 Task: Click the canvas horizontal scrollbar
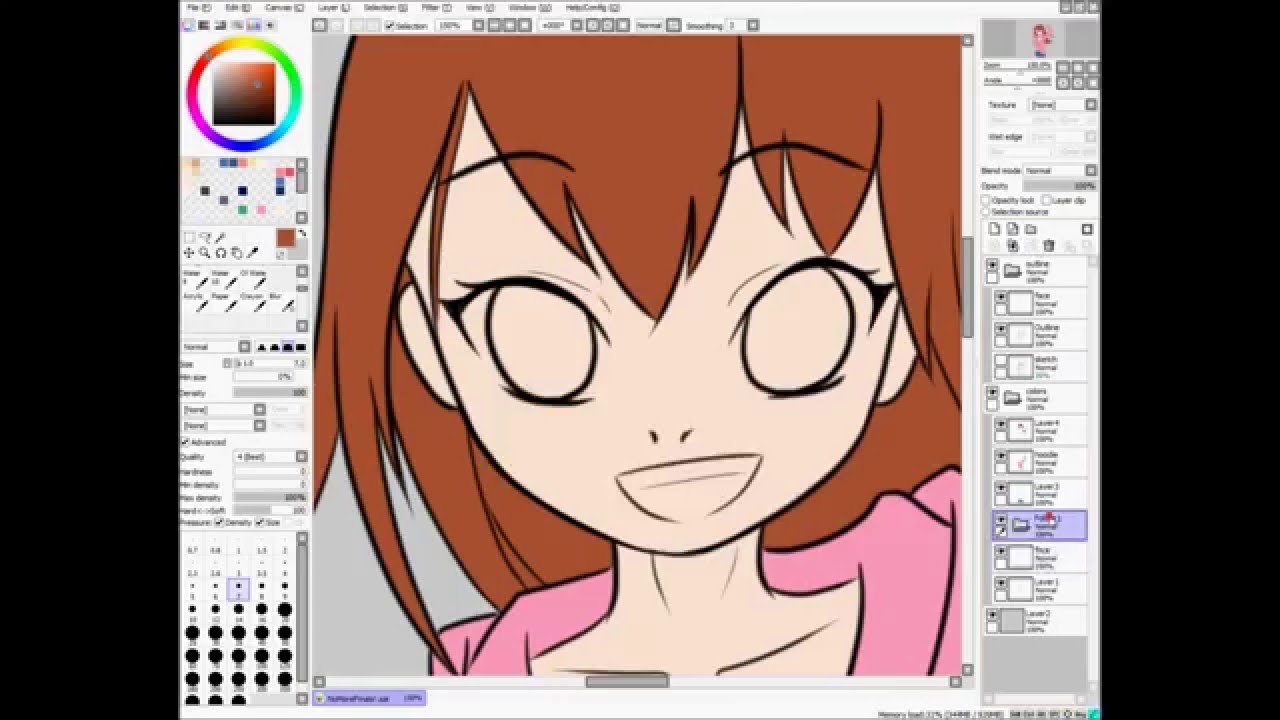627,681
